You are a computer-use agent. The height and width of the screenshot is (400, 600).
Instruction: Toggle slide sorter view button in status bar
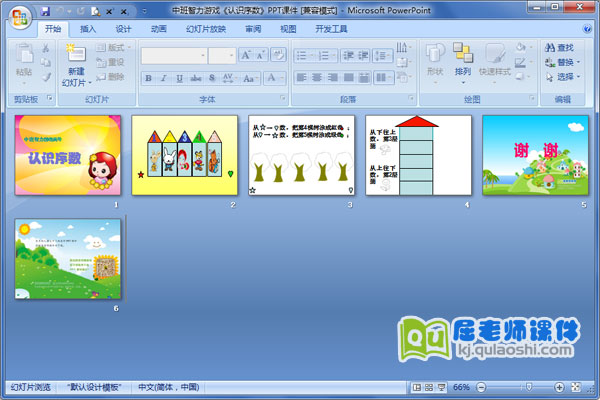click(x=429, y=387)
